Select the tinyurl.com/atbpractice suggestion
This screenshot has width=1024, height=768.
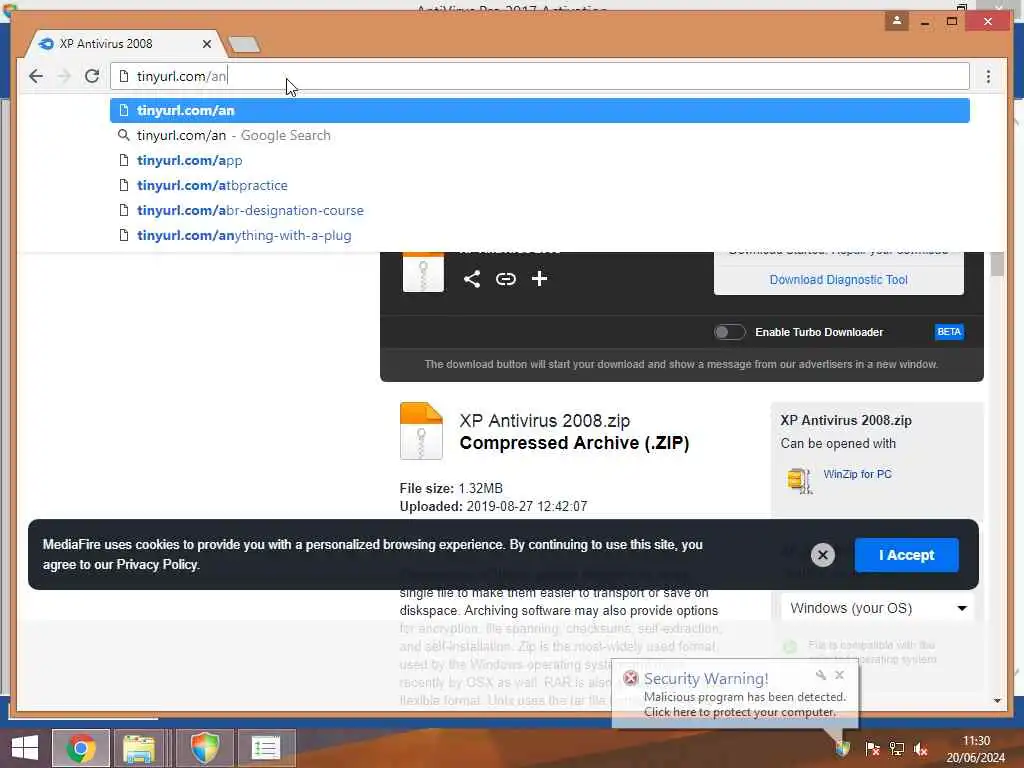coord(539,185)
